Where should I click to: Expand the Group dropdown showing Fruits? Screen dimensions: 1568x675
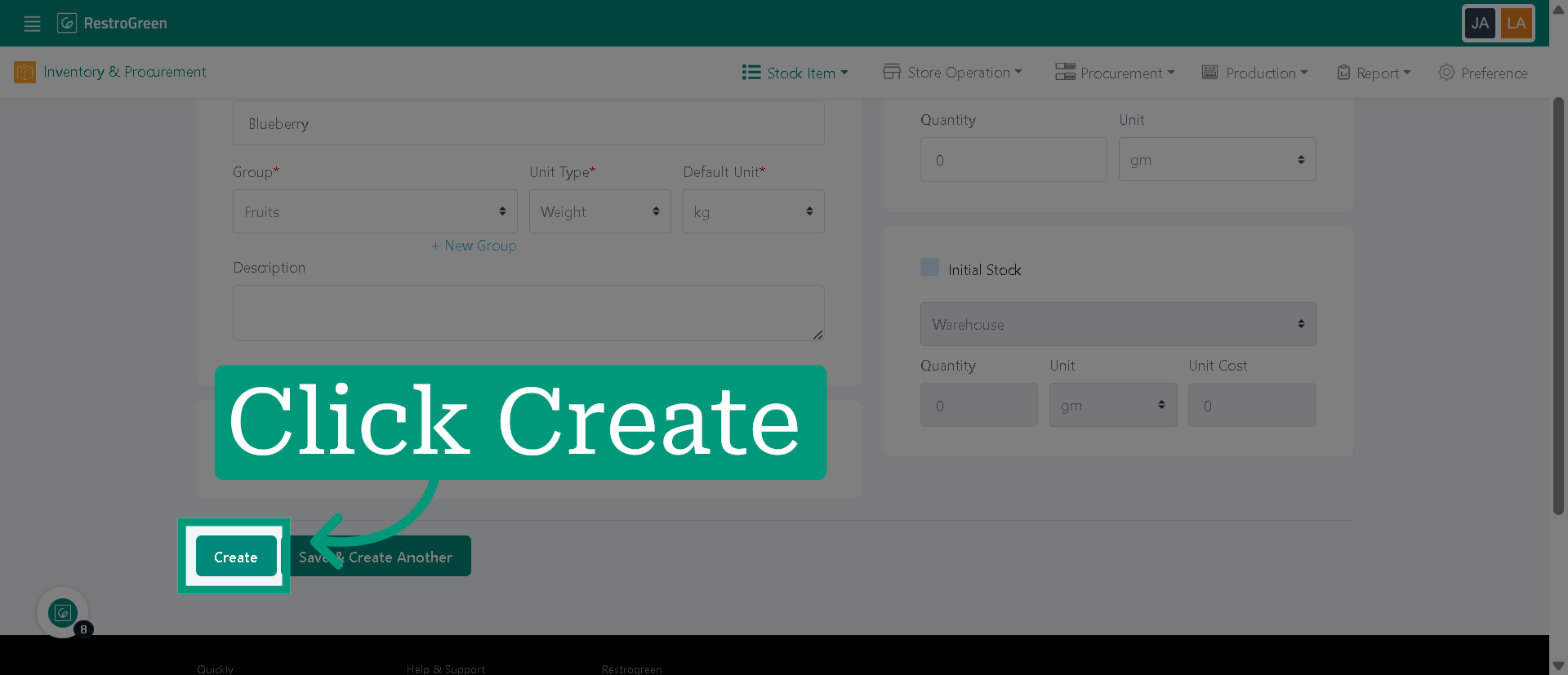point(375,211)
